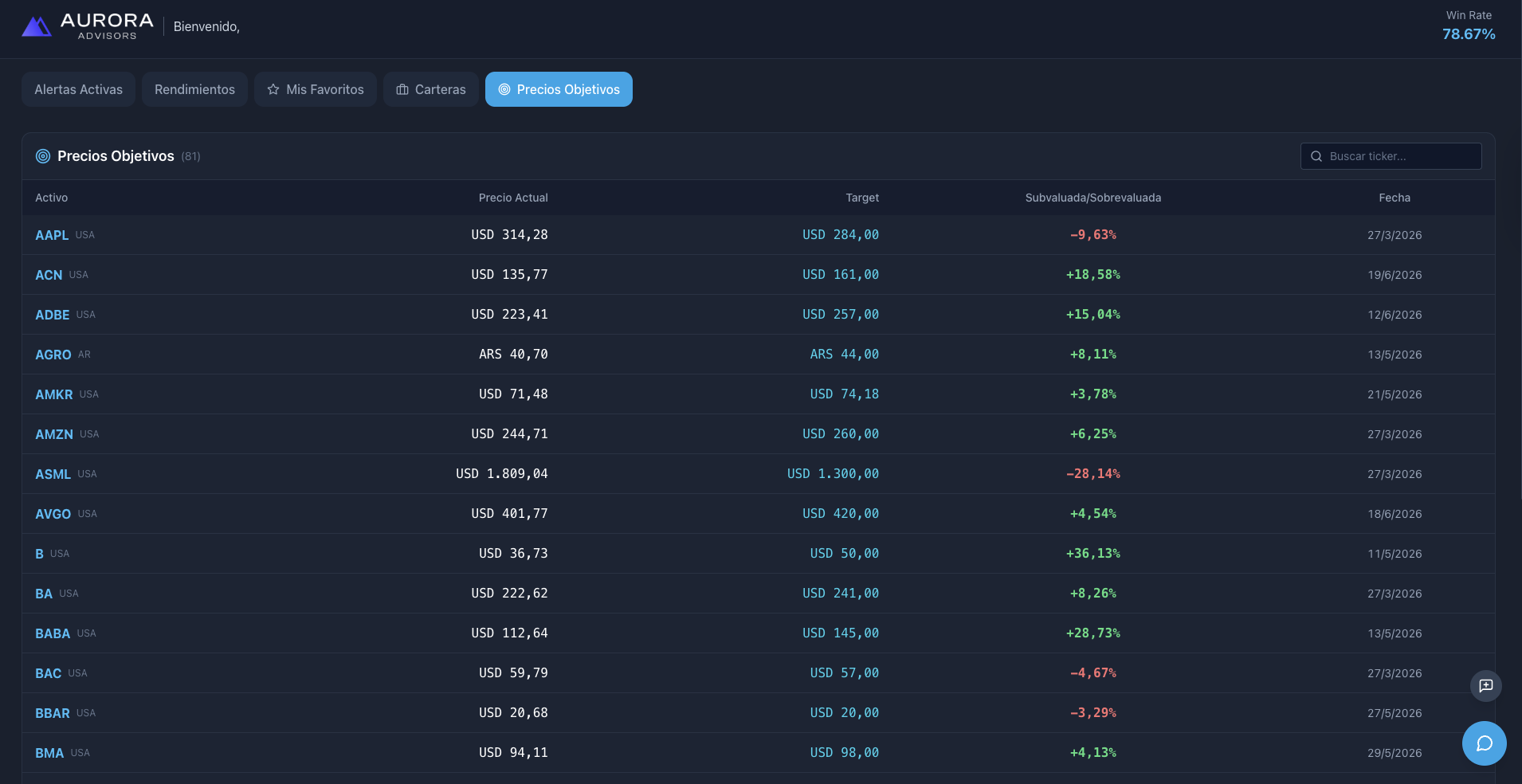Click ASML price USD 1.809,04
Screen dimensions: 1522x784
point(502,474)
